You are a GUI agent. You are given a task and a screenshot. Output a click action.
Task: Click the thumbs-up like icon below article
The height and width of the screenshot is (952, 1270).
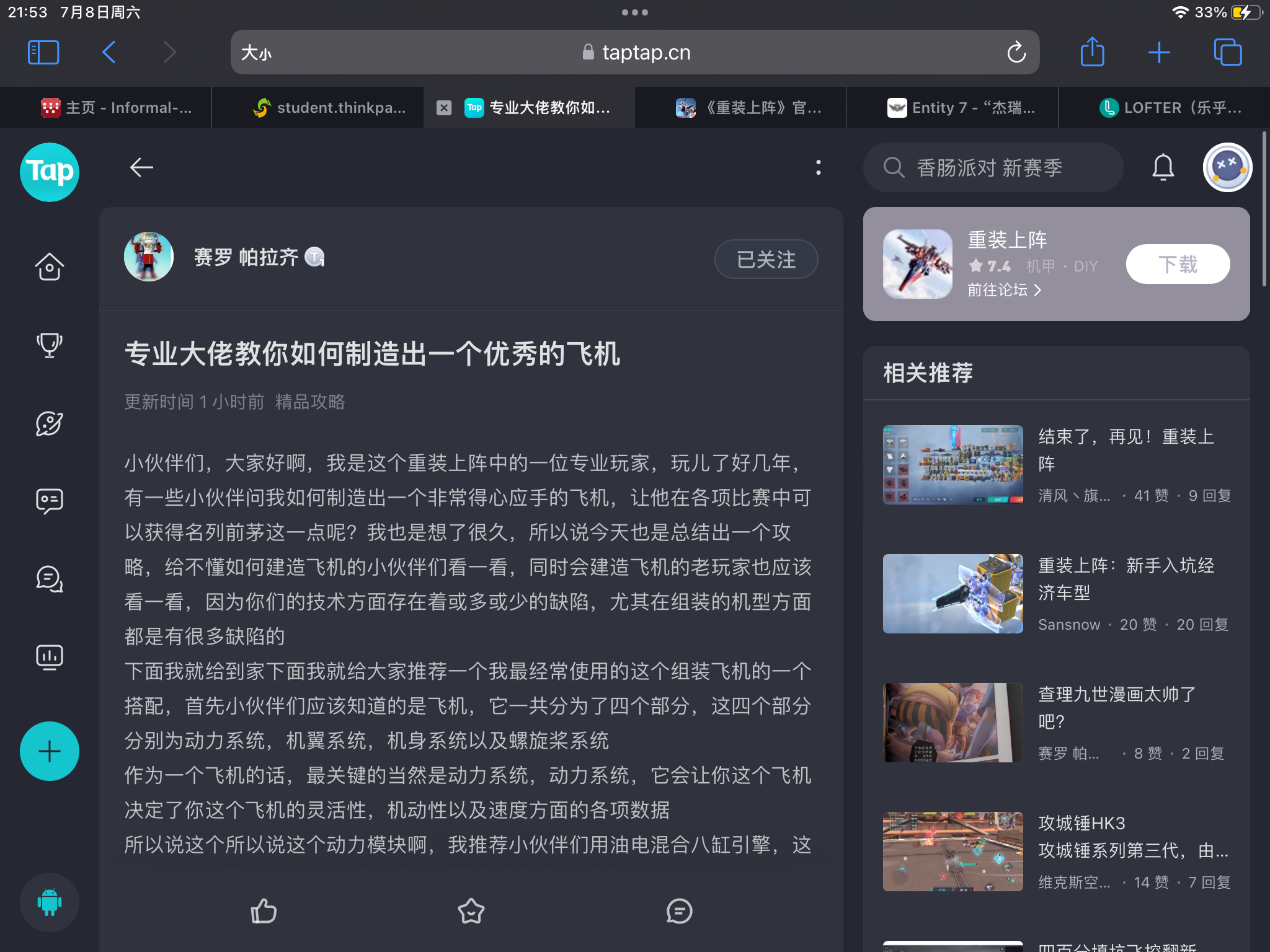tap(264, 911)
